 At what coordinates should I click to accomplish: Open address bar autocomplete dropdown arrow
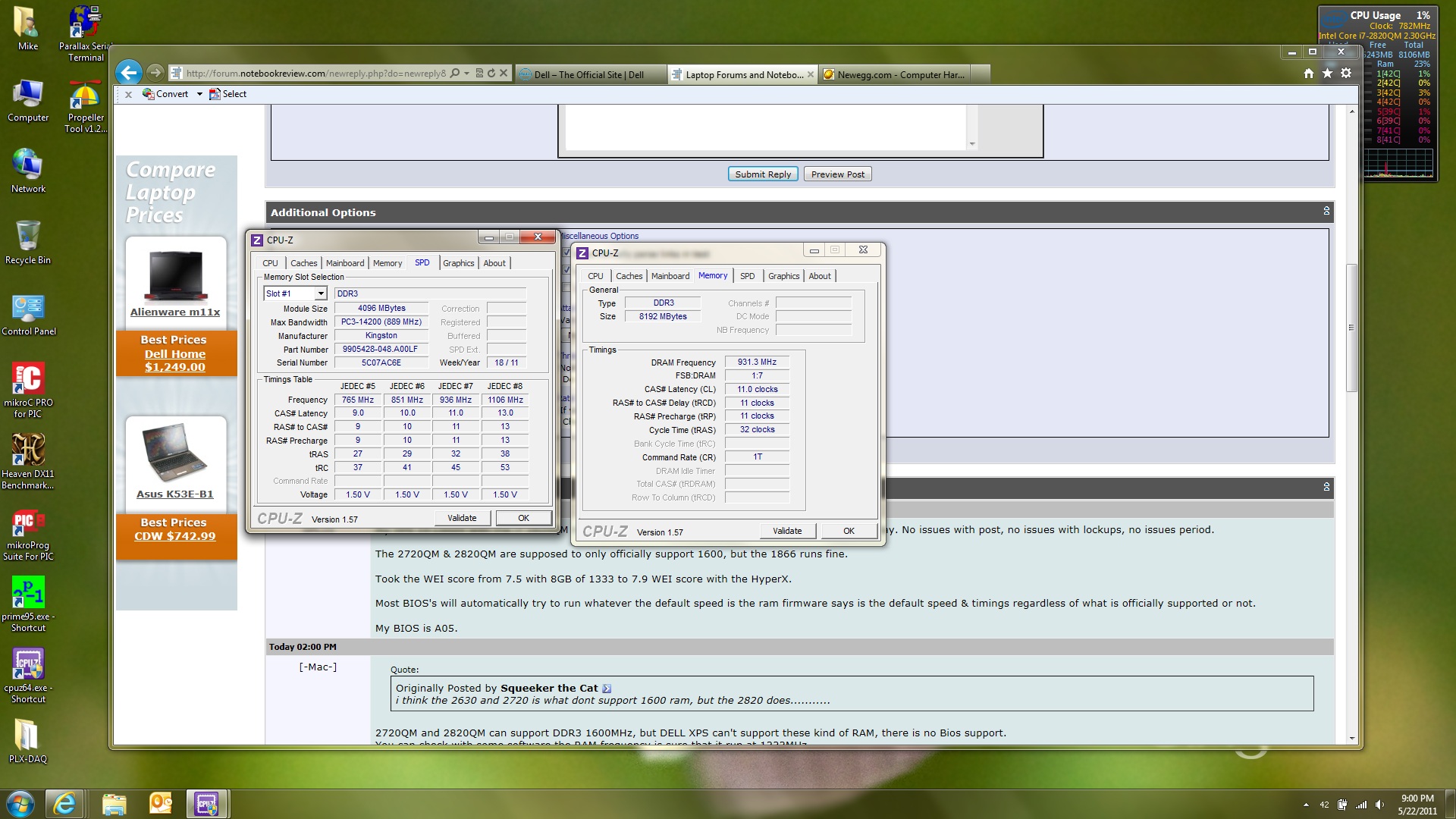coord(466,74)
